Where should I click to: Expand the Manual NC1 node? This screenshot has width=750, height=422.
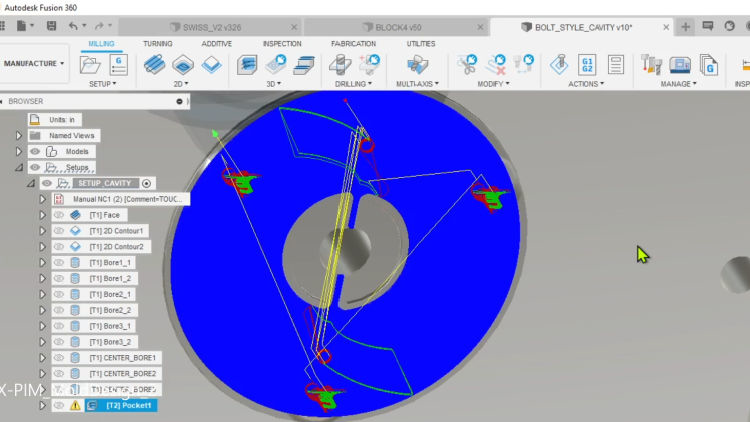pyautogui.click(x=43, y=199)
